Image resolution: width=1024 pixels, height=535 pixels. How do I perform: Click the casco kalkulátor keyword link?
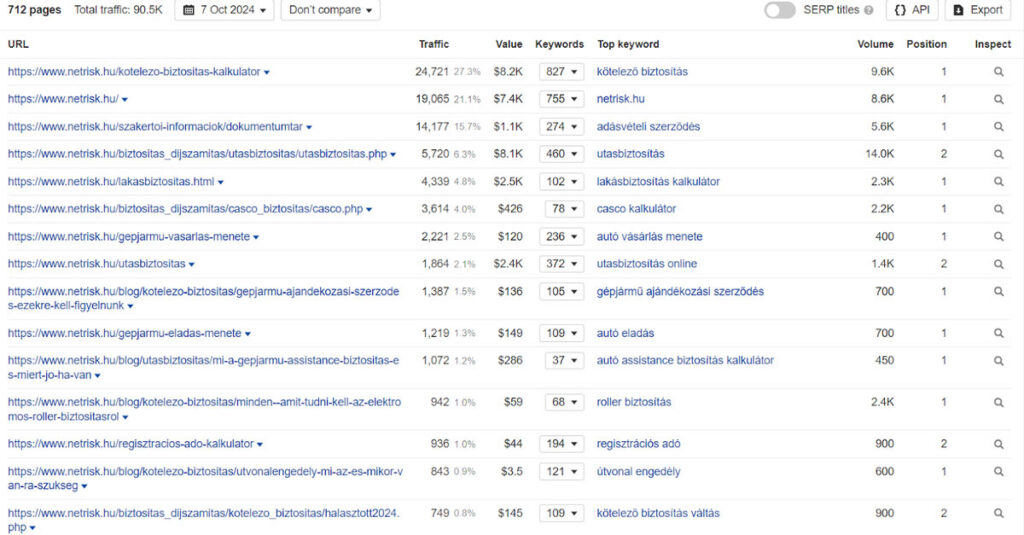click(636, 209)
